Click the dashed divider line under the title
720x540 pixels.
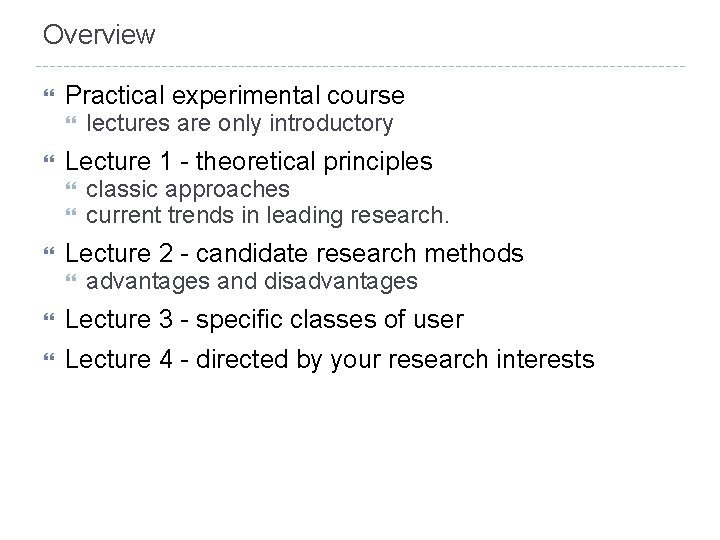tap(360, 67)
